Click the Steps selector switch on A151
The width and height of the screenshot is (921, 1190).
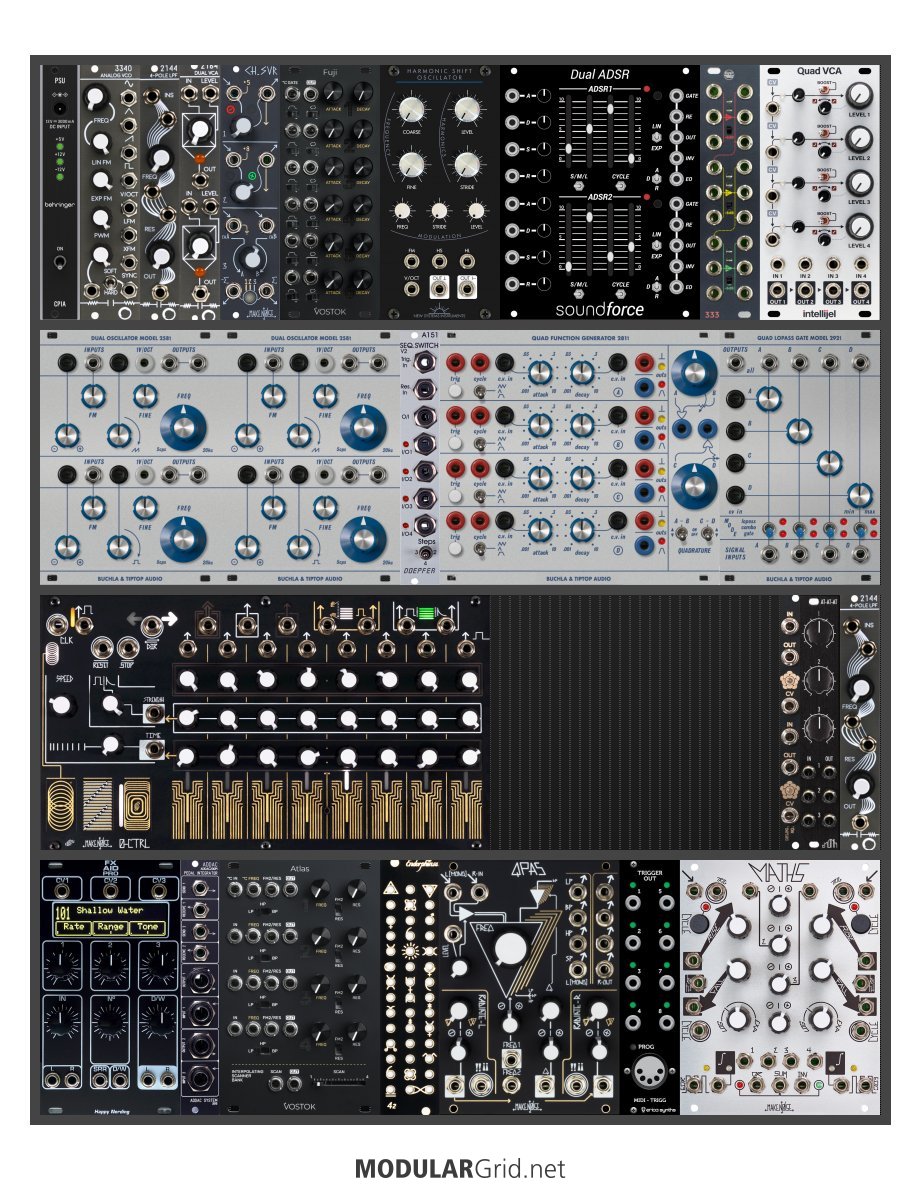tap(426, 553)
